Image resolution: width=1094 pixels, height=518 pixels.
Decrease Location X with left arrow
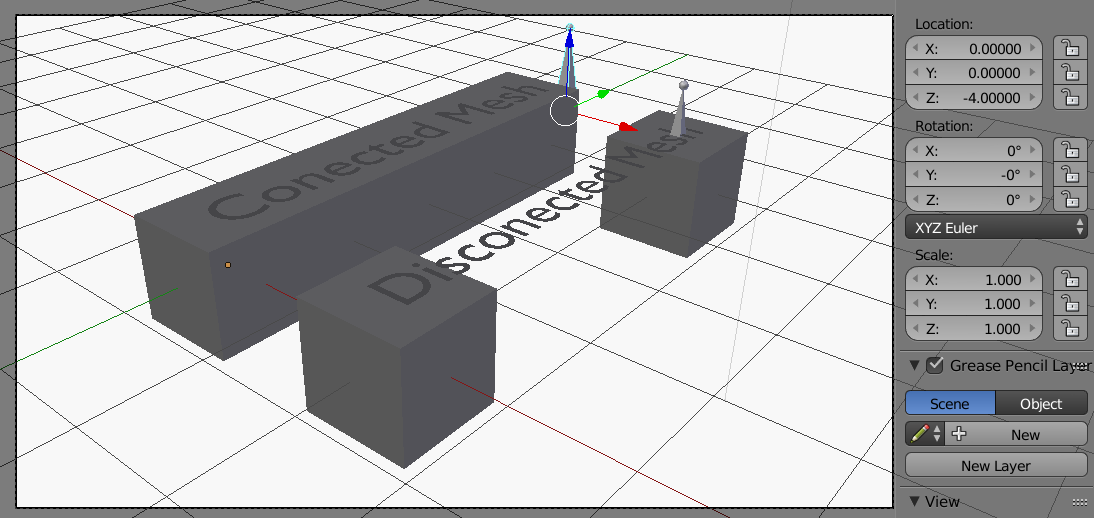coord(915,49)
